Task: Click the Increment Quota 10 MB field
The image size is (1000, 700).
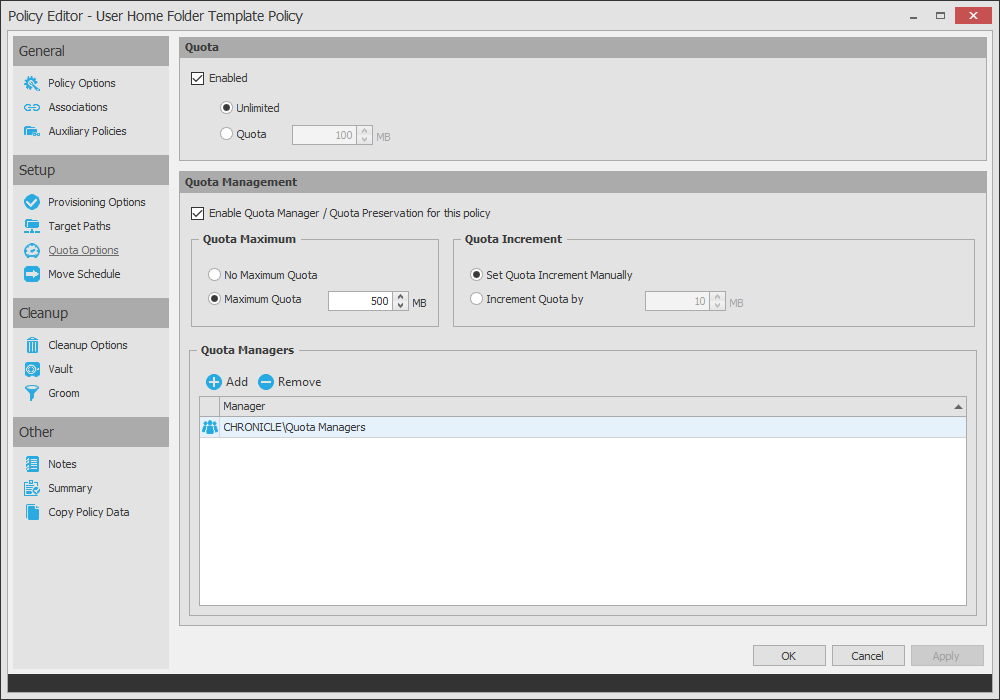Action: click(677, 301)
